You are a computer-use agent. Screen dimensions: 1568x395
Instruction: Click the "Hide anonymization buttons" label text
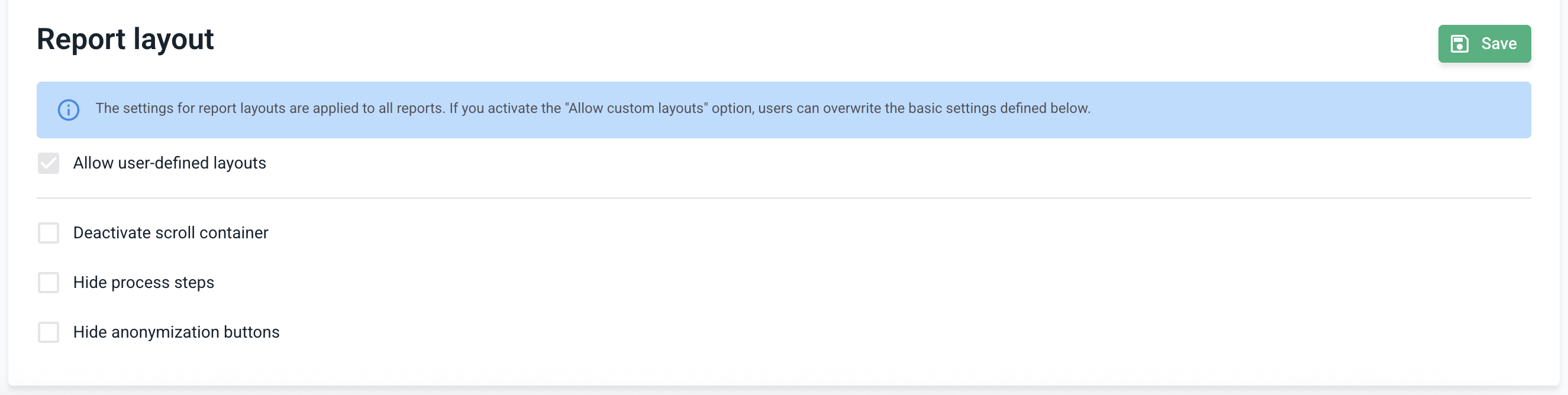[x=176, y=332]
